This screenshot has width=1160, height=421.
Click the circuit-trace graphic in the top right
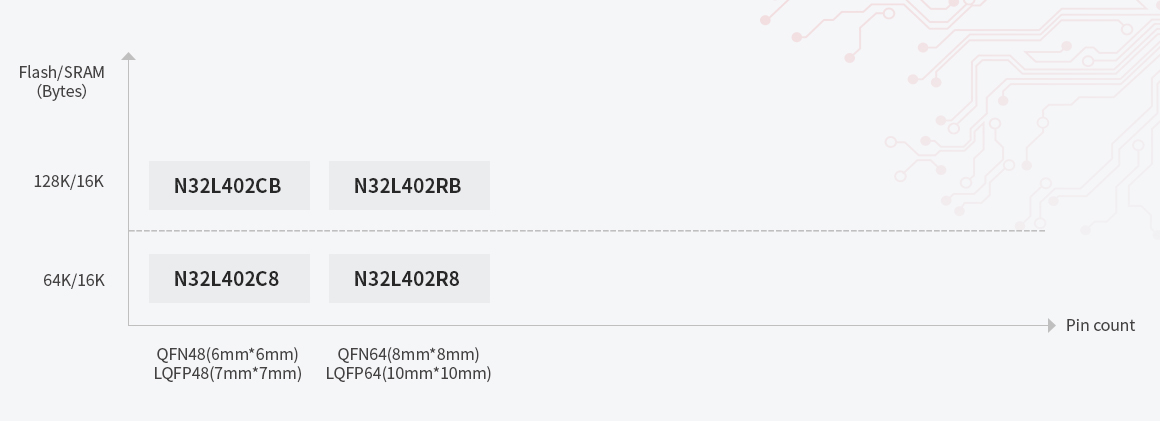(960, 110)
